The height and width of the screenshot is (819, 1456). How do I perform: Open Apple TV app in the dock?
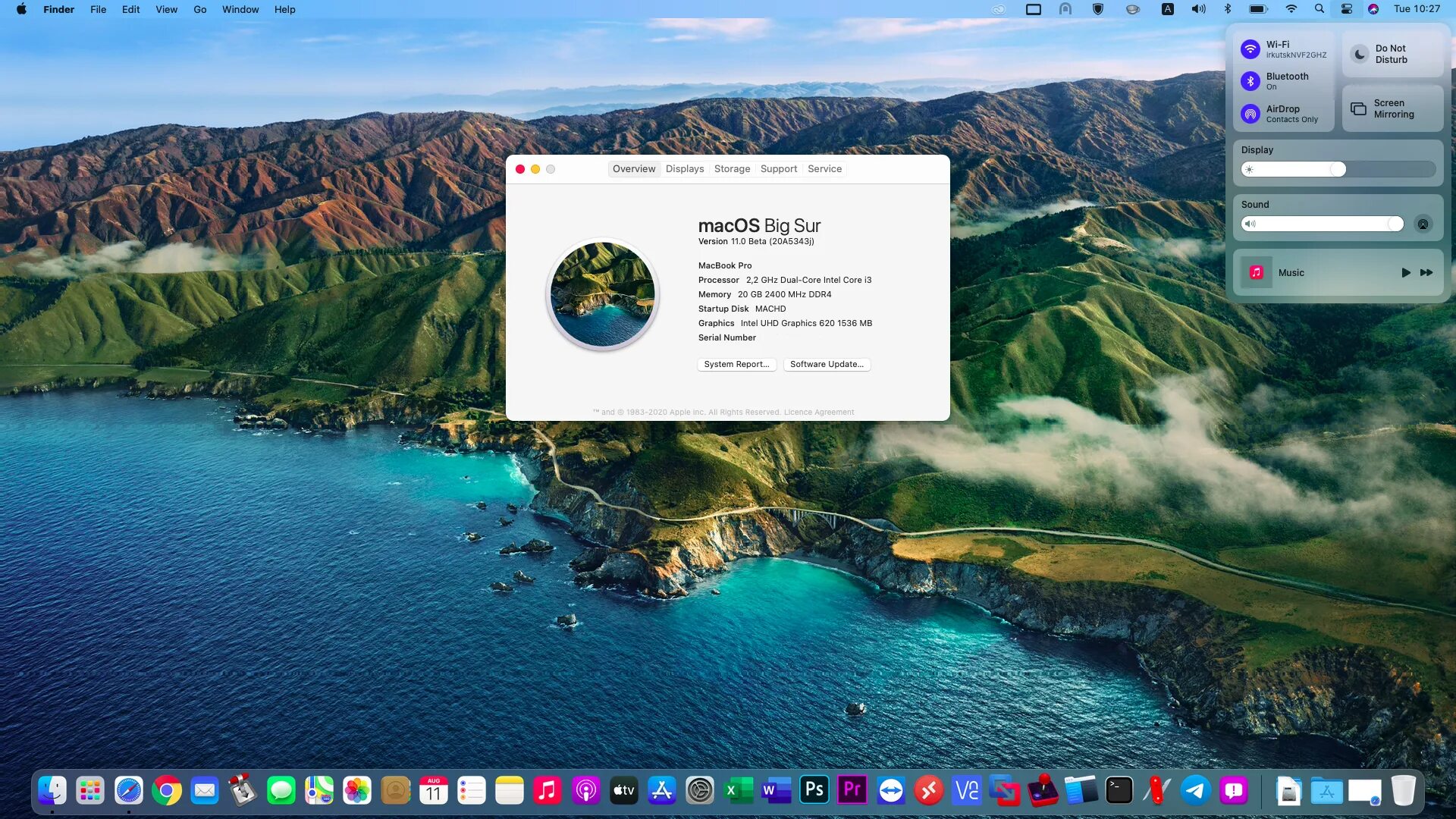pos(624,791)
